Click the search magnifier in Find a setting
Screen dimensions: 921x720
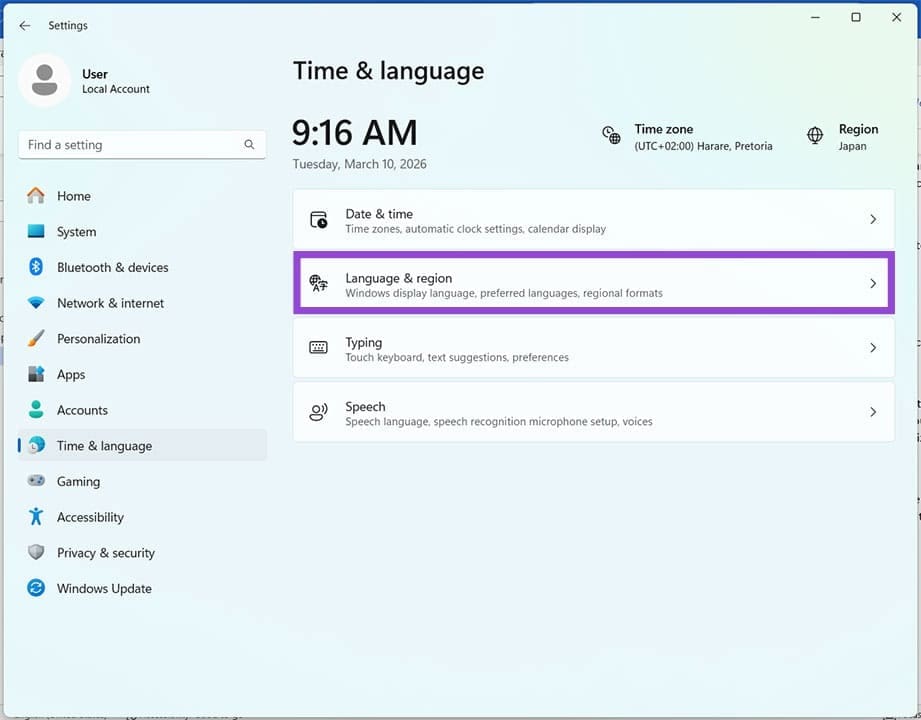pos(248,144)
